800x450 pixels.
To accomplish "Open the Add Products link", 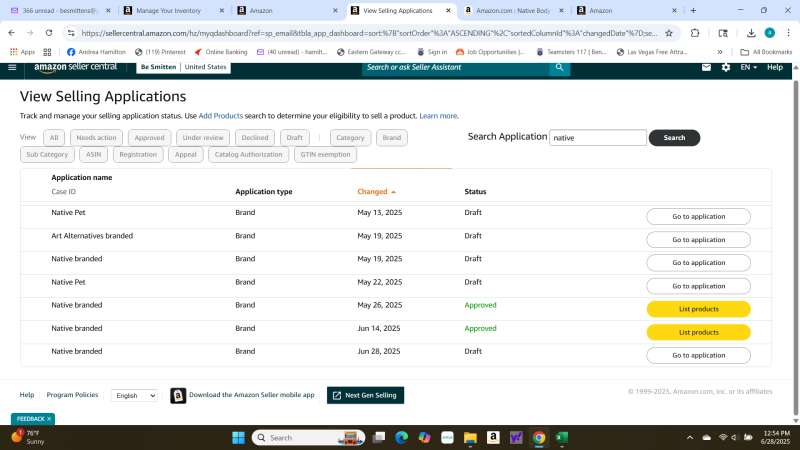I will pyautogui.click(x=220, y=116).
